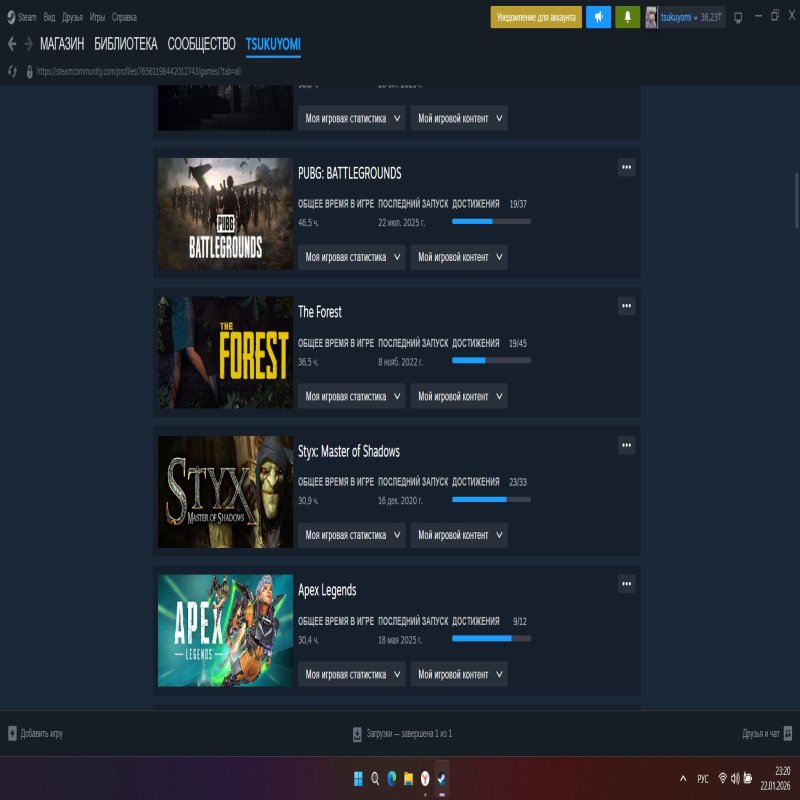Expand the tsukuyomi account dropdown
This screenshot has height=800, width=800.
click(681, 17)
